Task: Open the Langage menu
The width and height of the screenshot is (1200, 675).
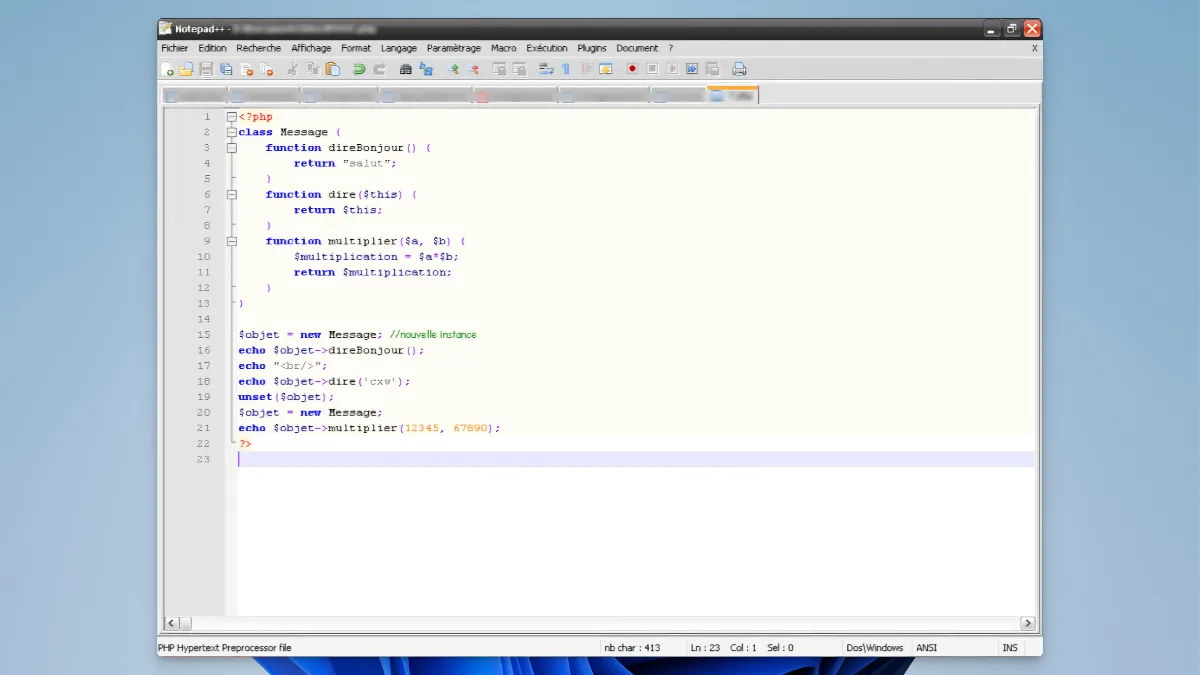Action: pos(399,48)
